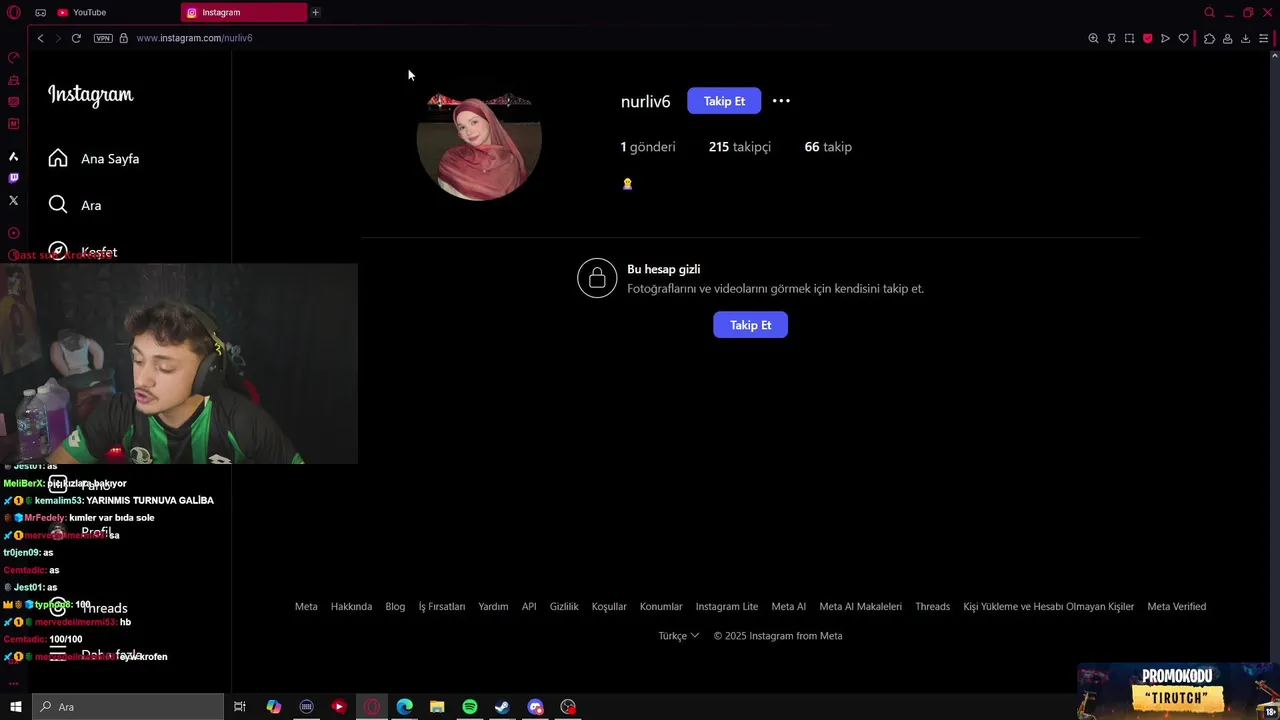Open the API footer link
This screenshot has height=720, width=1280.
click(529, 606)
